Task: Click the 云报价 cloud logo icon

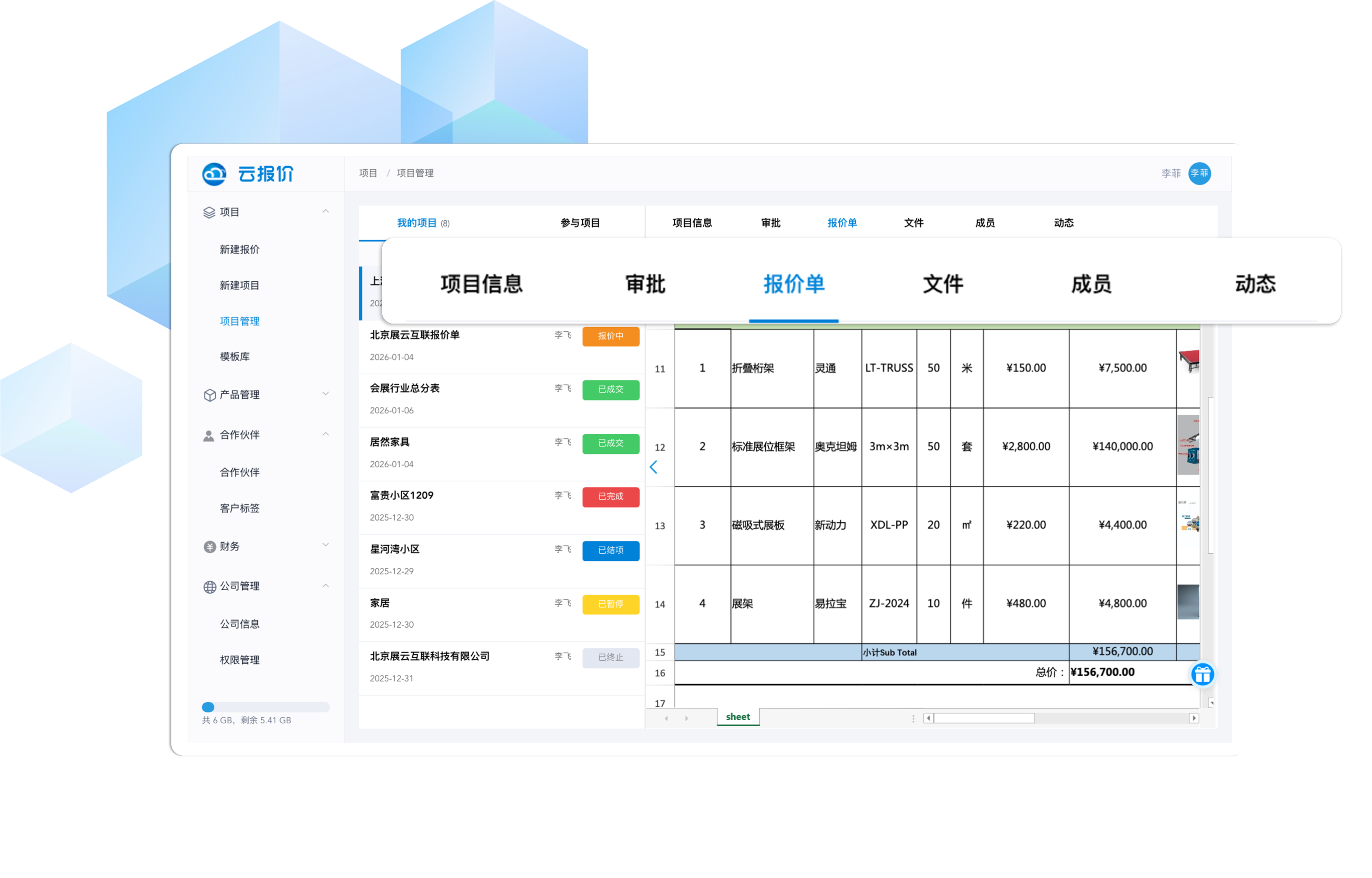Action: (x=214, y=174)
